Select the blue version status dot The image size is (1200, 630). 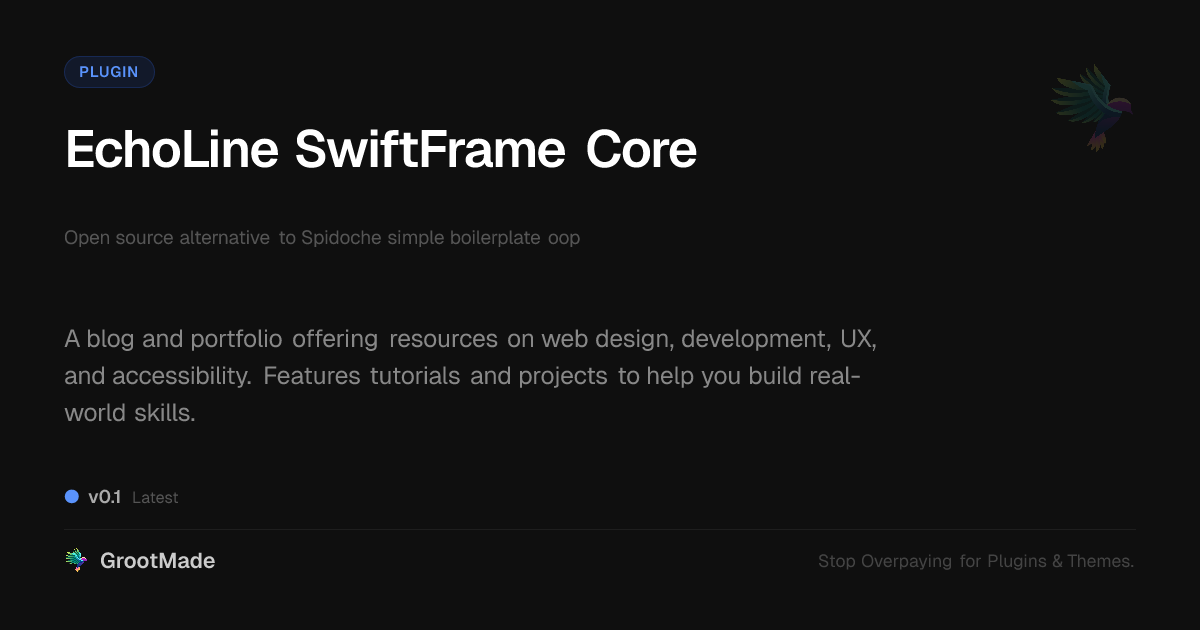72,496
